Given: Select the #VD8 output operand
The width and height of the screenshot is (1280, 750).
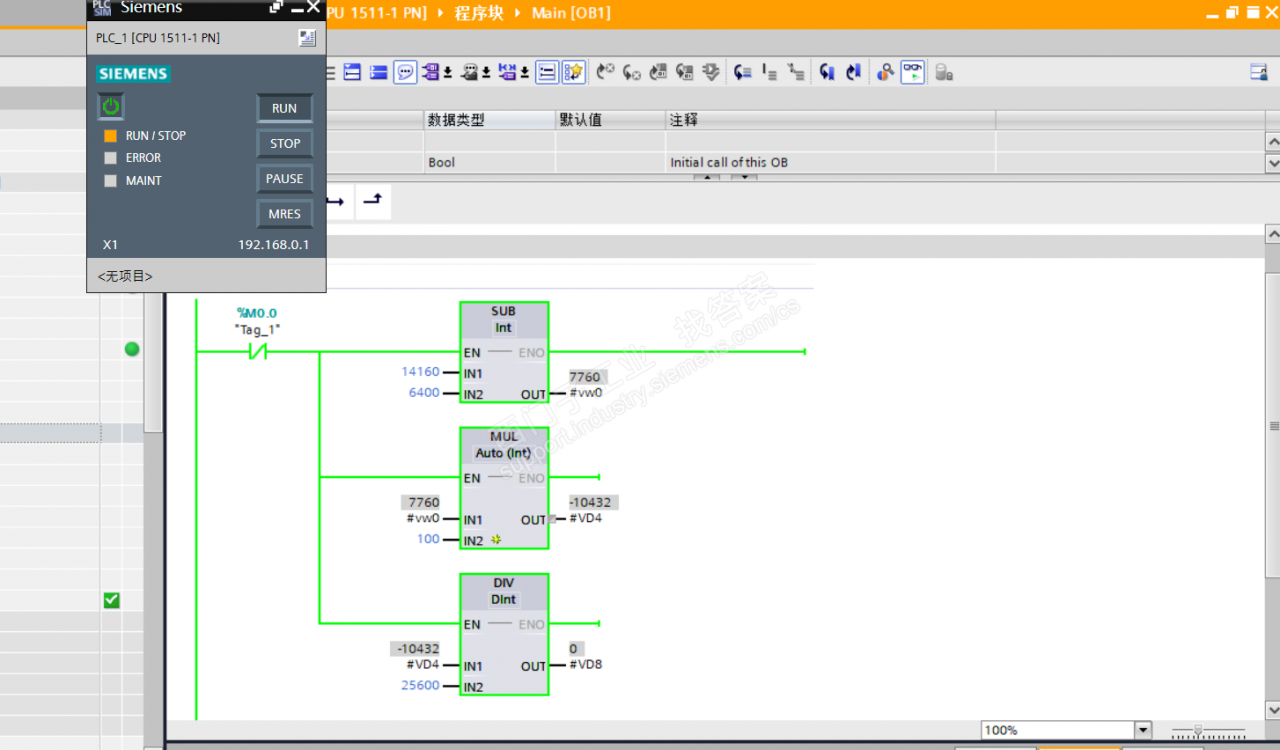Looking at the screenshot, I should [585, 664].
